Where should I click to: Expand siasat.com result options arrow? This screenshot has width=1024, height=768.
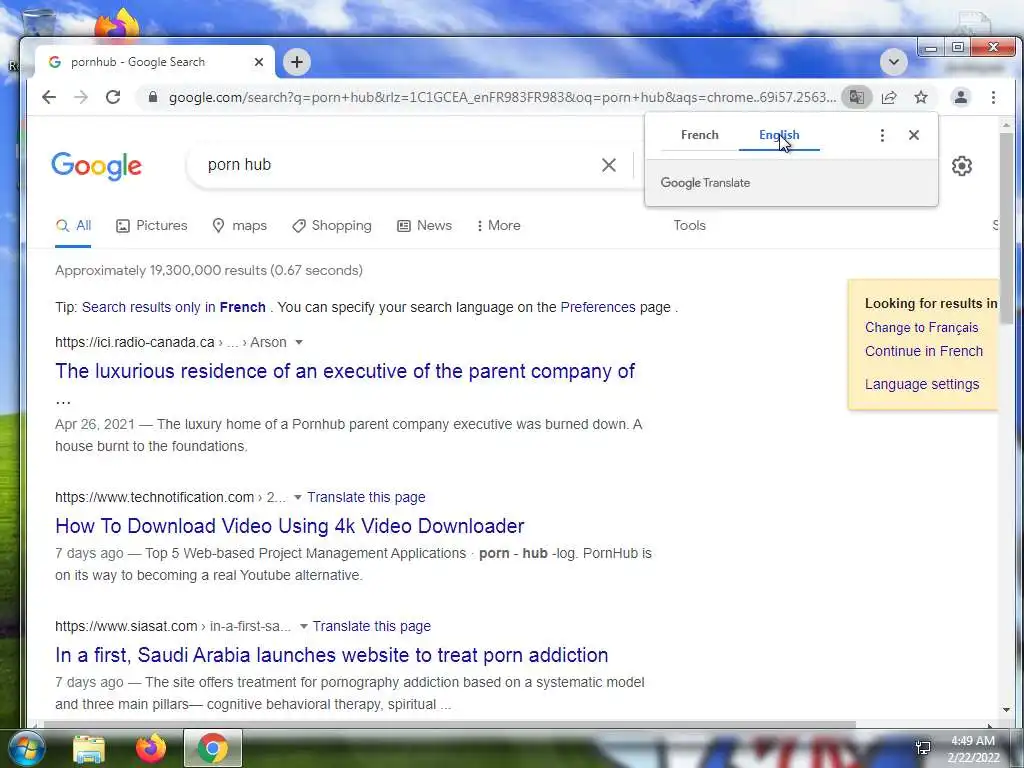click(x=304, y=626)
